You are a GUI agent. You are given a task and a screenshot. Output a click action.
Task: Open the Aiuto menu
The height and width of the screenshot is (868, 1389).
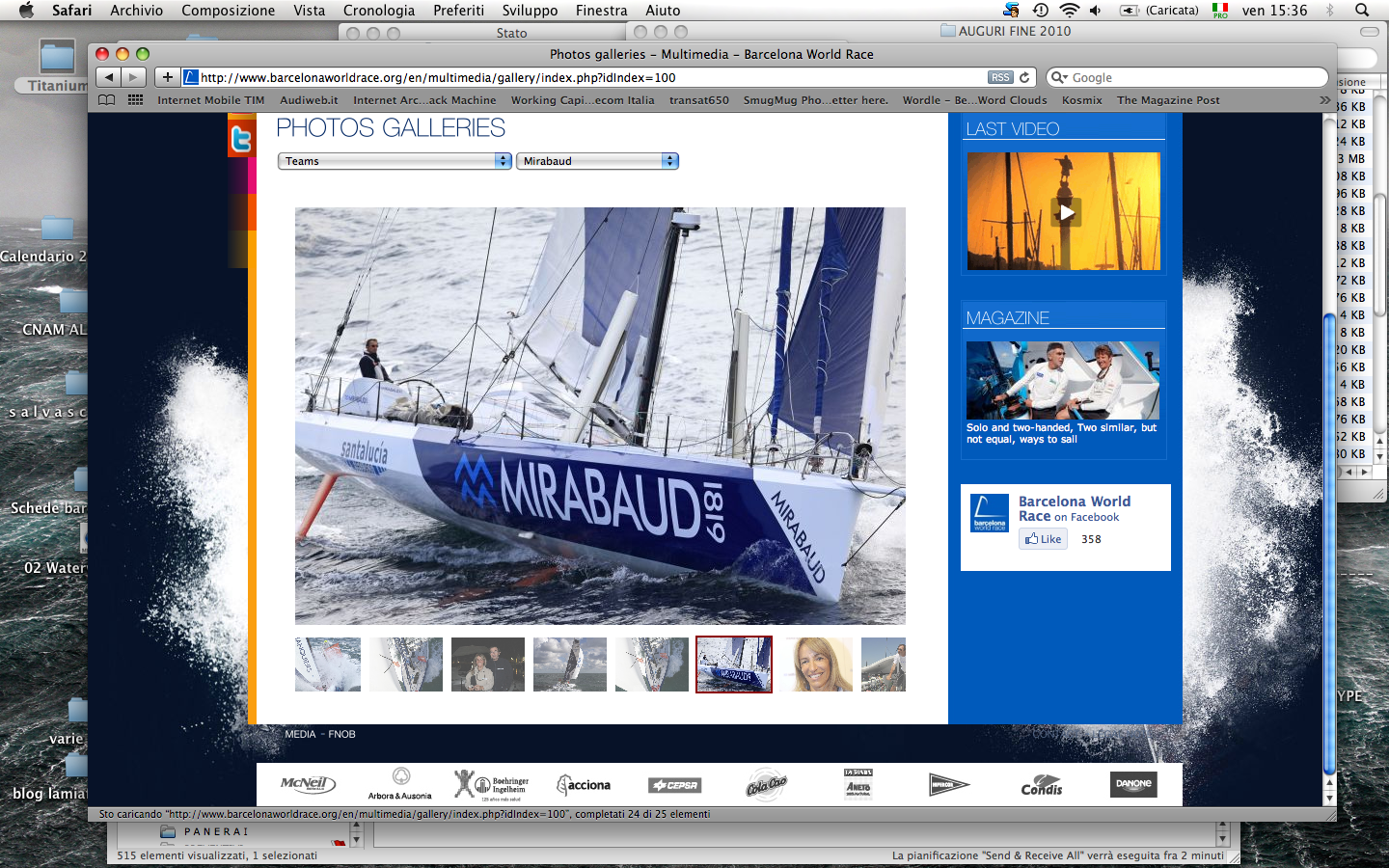click(x=663, y=10)
